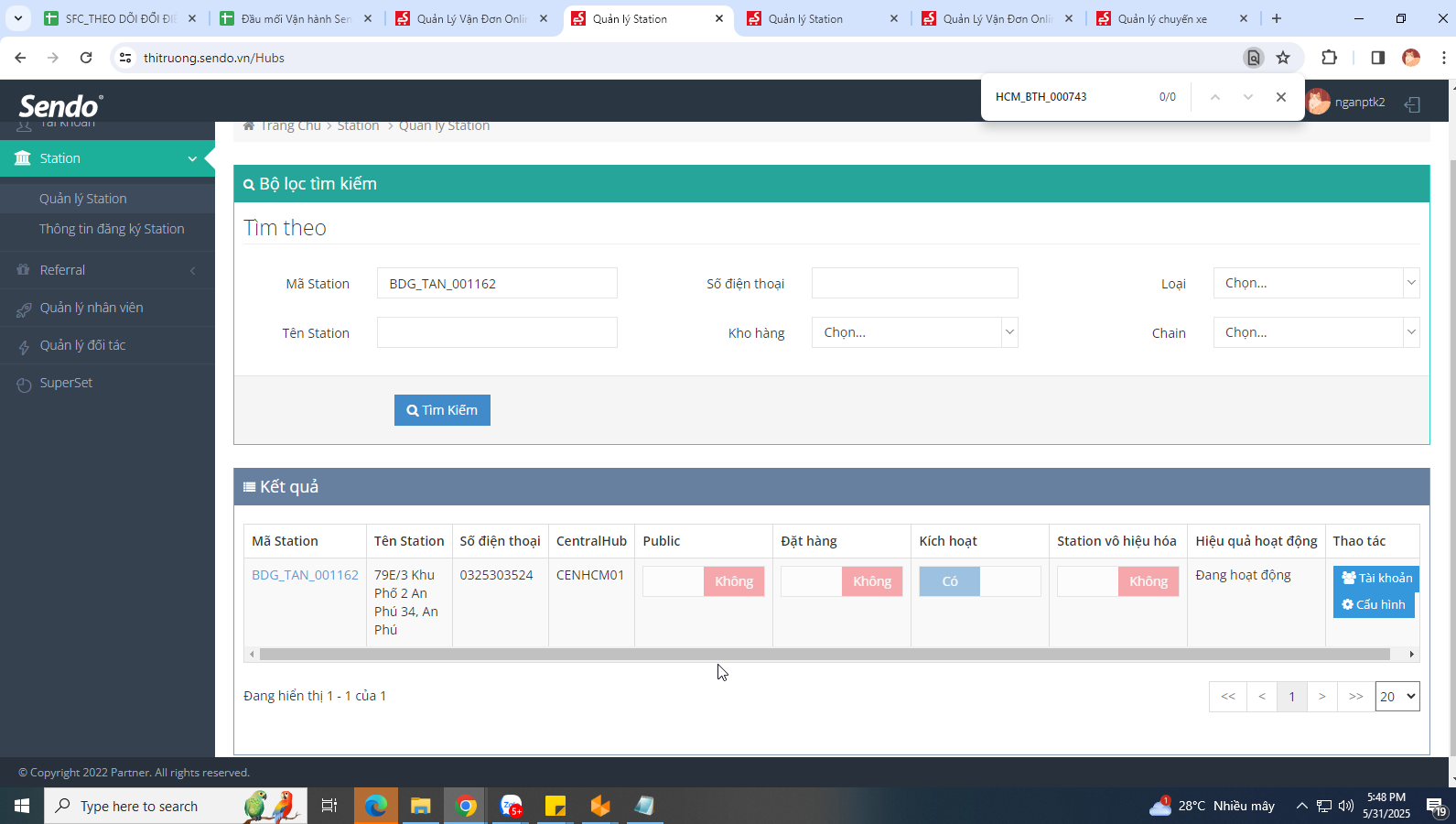This screenshot has width=1456, height=824.
Task: Open Chrome profile avatar
Action: coord(1411,58)
